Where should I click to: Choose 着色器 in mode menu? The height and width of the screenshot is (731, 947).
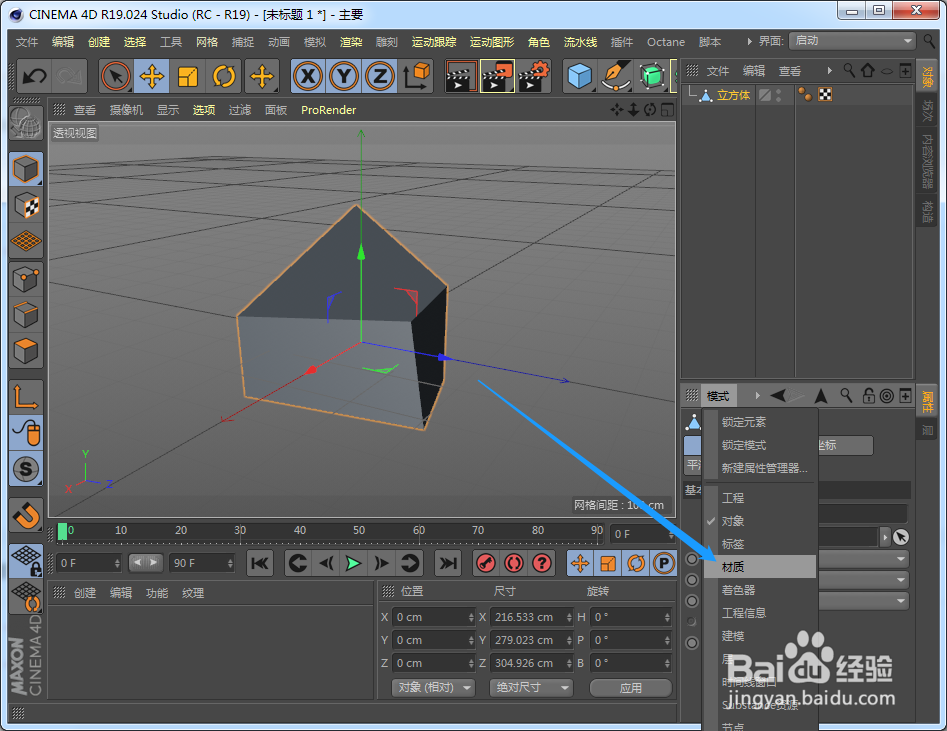pyautogui.click(x=760, y=590)
